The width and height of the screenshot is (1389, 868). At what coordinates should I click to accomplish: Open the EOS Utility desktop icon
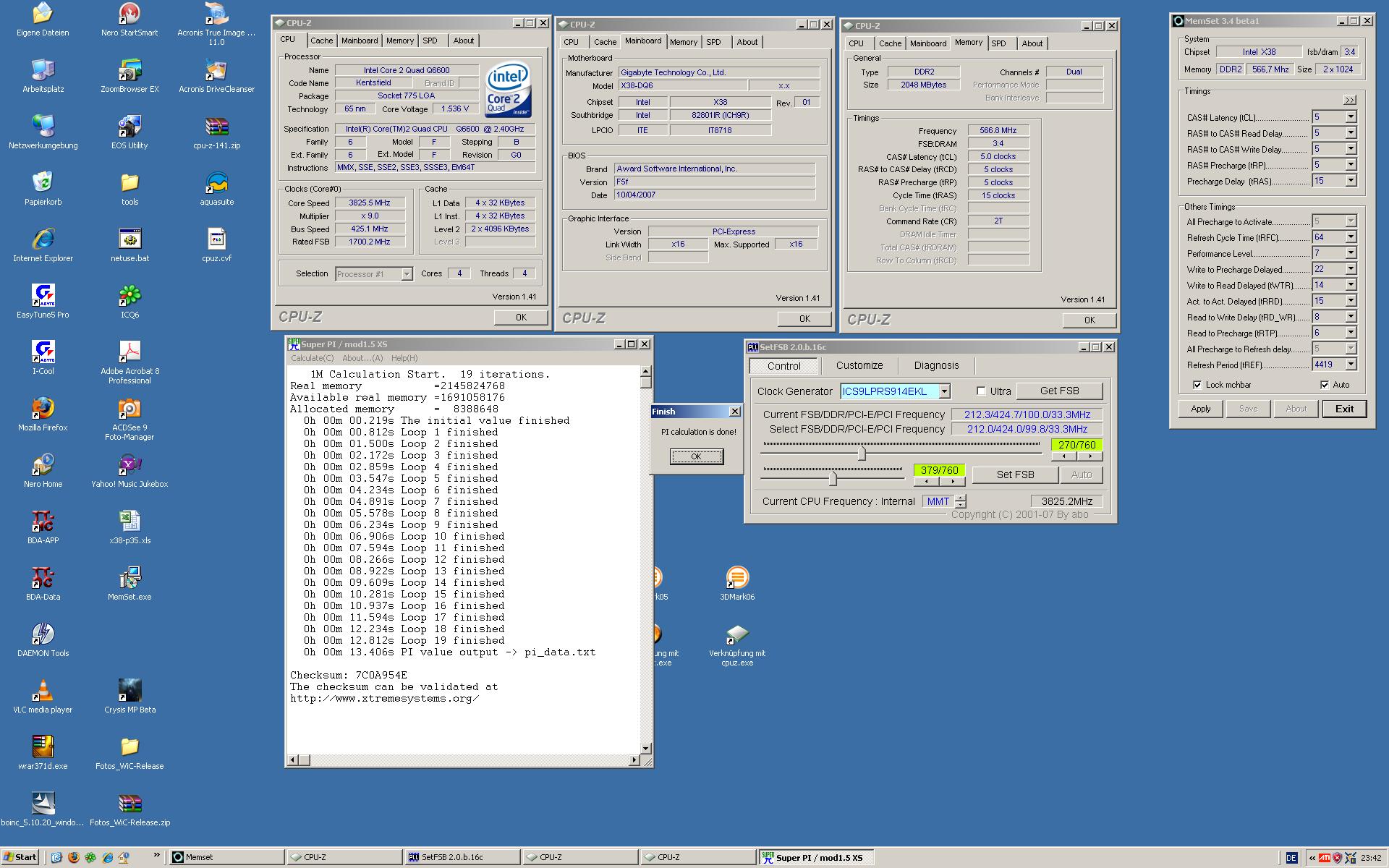click(129, 132)
